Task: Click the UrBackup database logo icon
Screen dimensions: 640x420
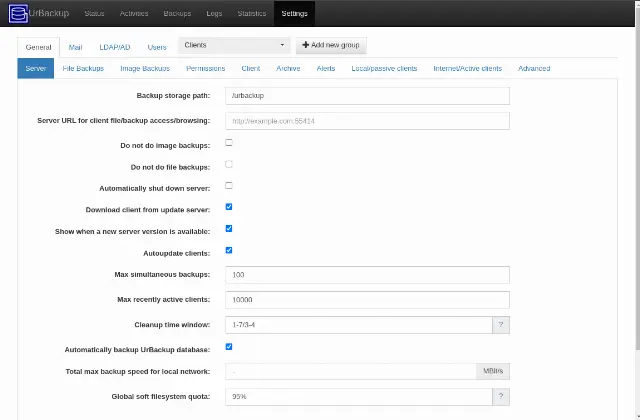Action: click(18, 13)
